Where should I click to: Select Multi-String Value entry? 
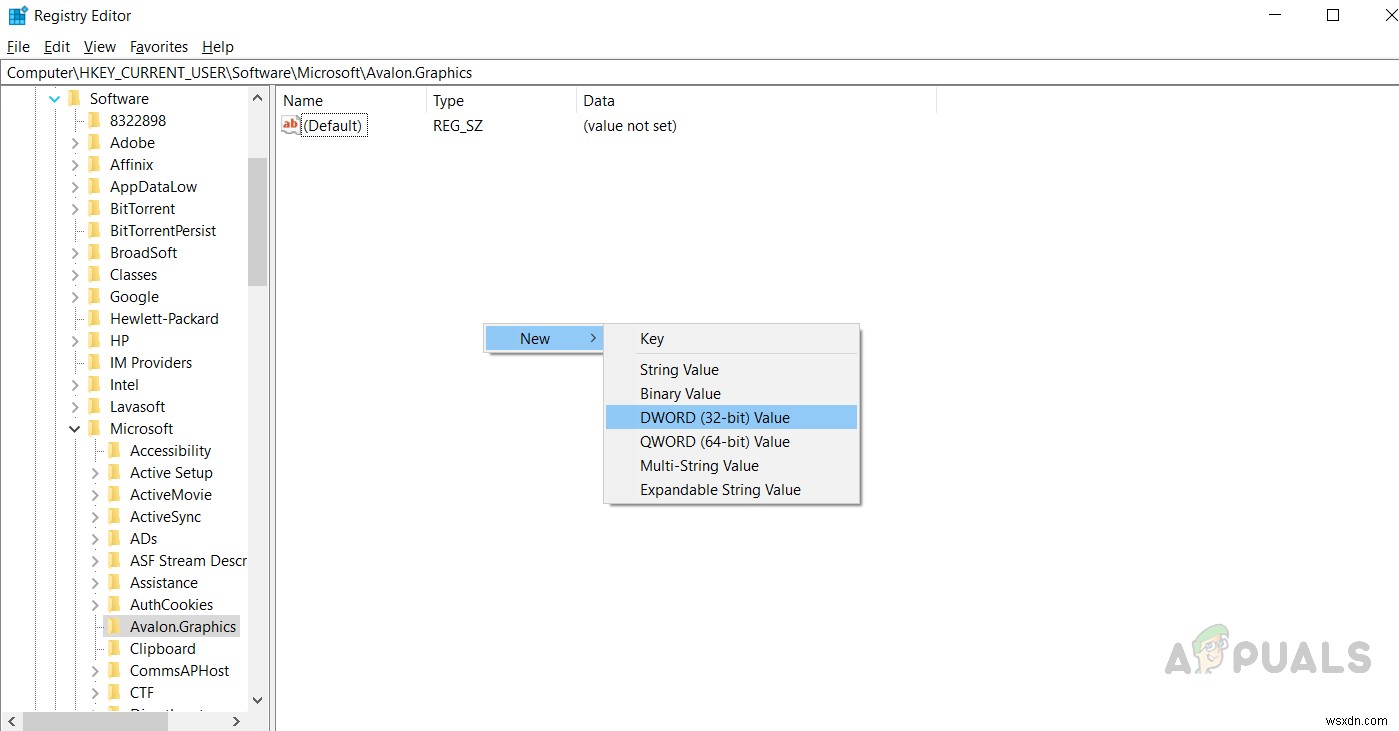pyautogui.click(x=731, y=465)
